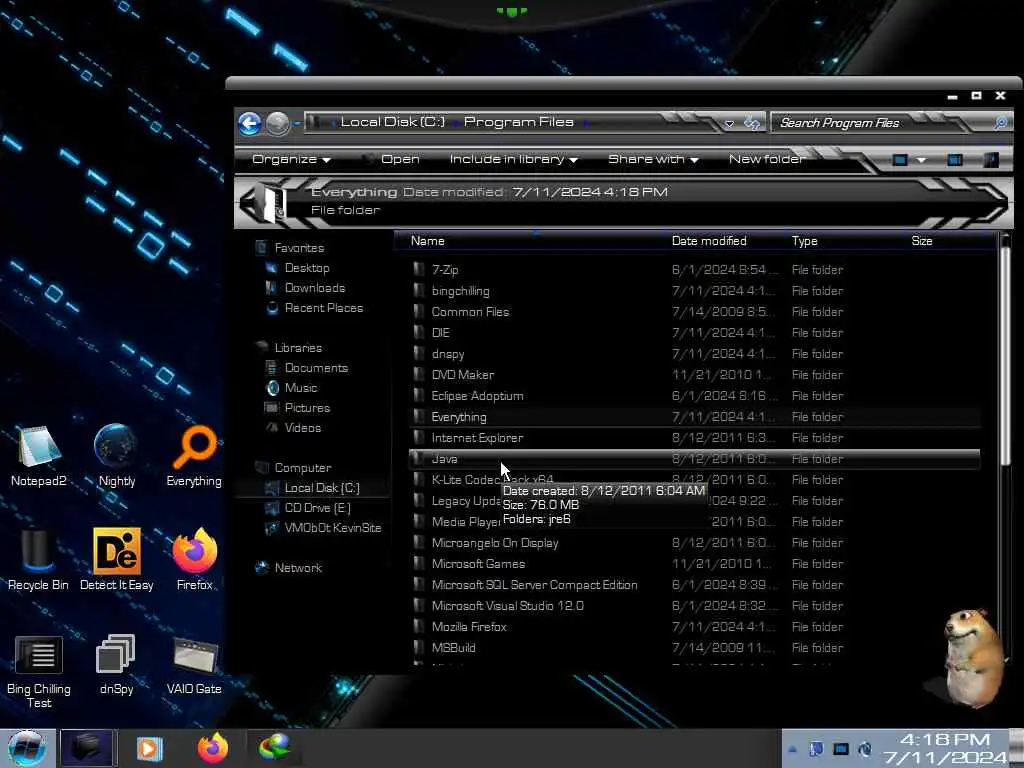Click the change view icon
This screenshot has width=1024, height=768.
point(900,160)
